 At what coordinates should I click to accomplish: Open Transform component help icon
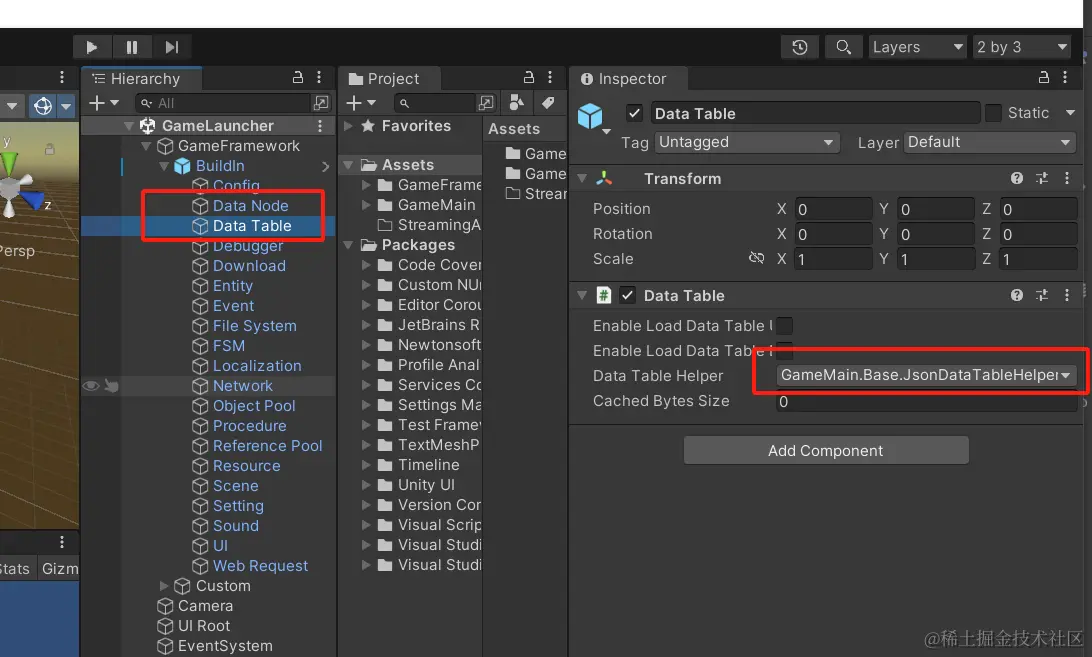[x=1017, y=178]
